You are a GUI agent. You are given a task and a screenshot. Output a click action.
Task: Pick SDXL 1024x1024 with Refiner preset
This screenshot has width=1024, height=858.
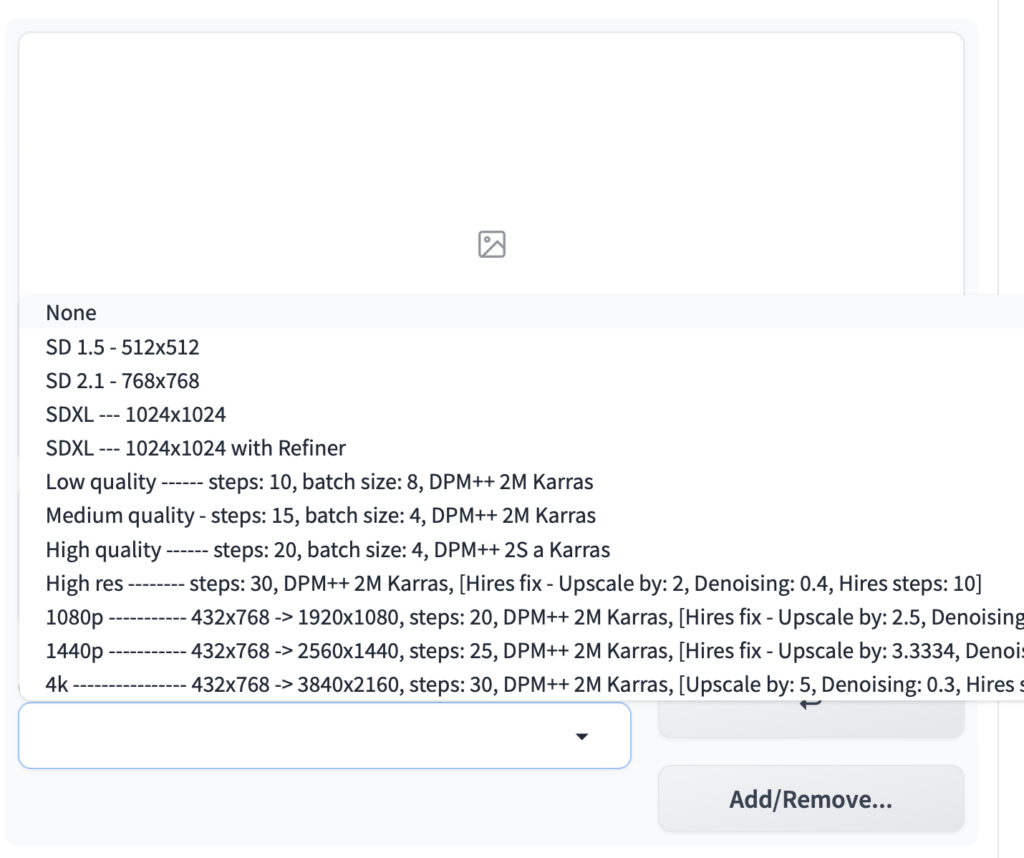[x=522, y=448]
